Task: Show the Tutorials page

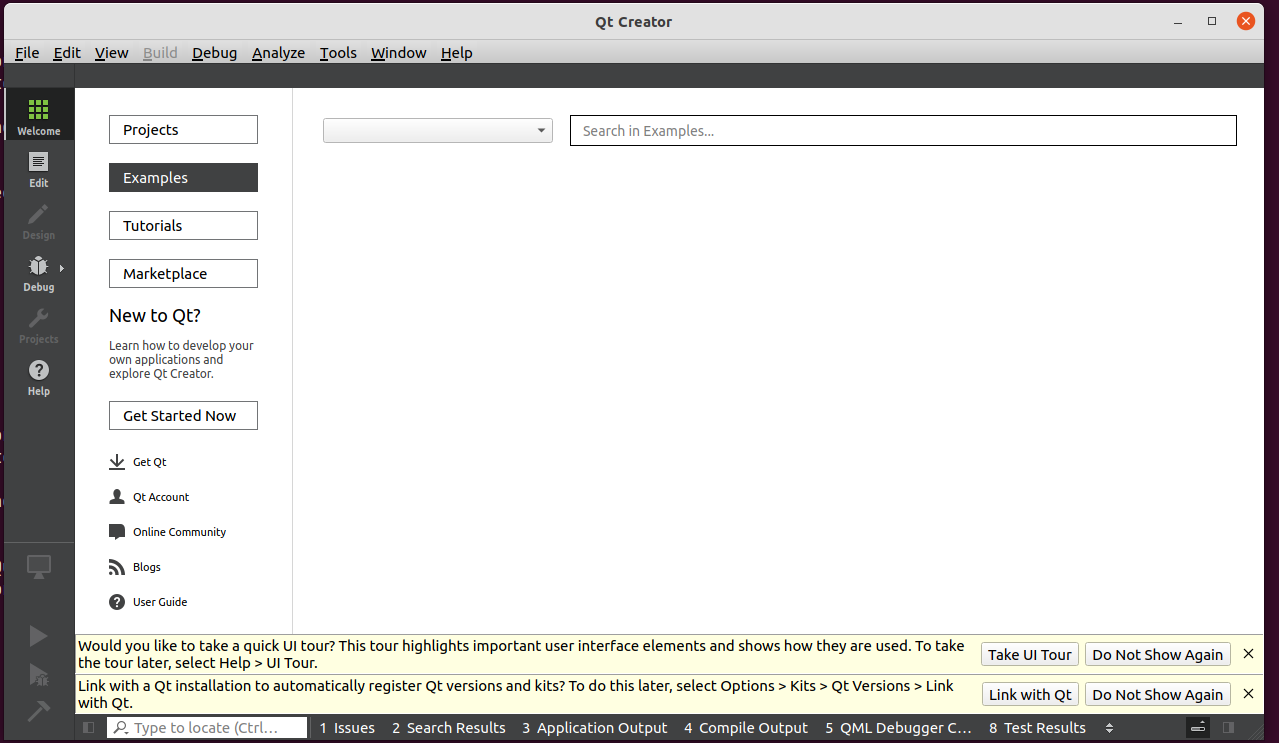Action: [183, 226]
